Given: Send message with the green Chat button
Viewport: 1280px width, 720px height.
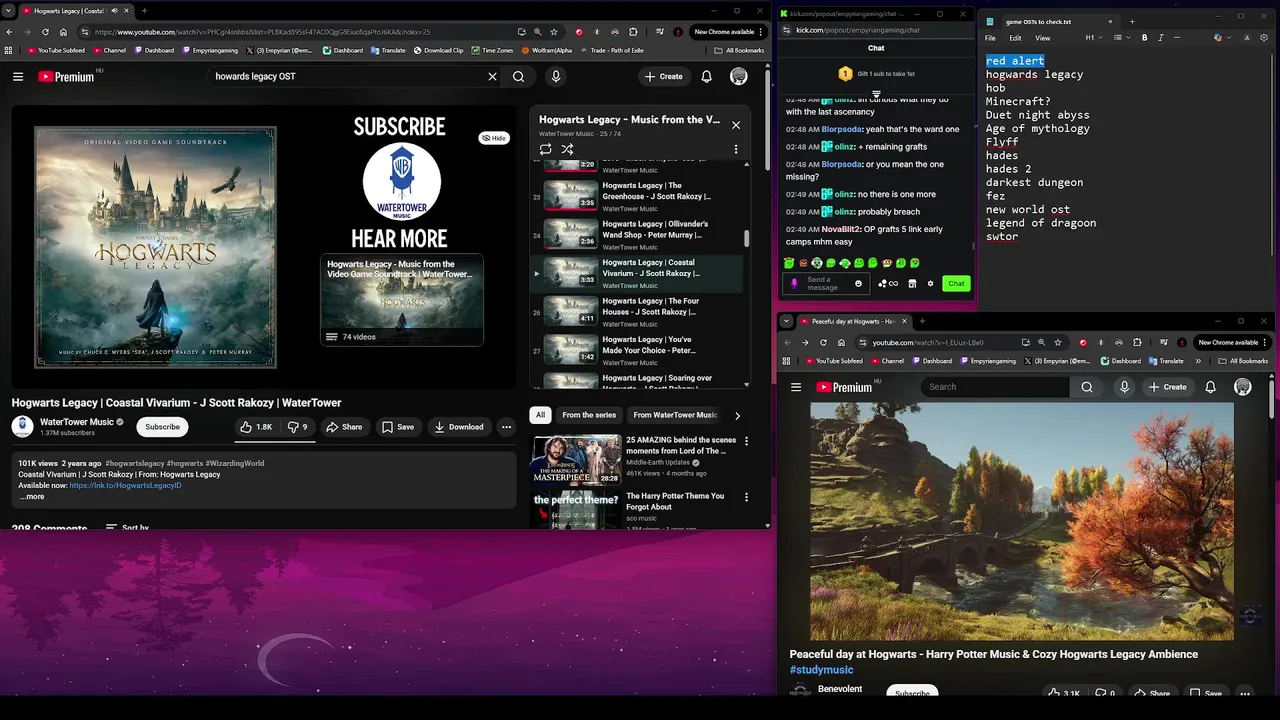Looking at the screenshot, I should click(x=956, y=284).
